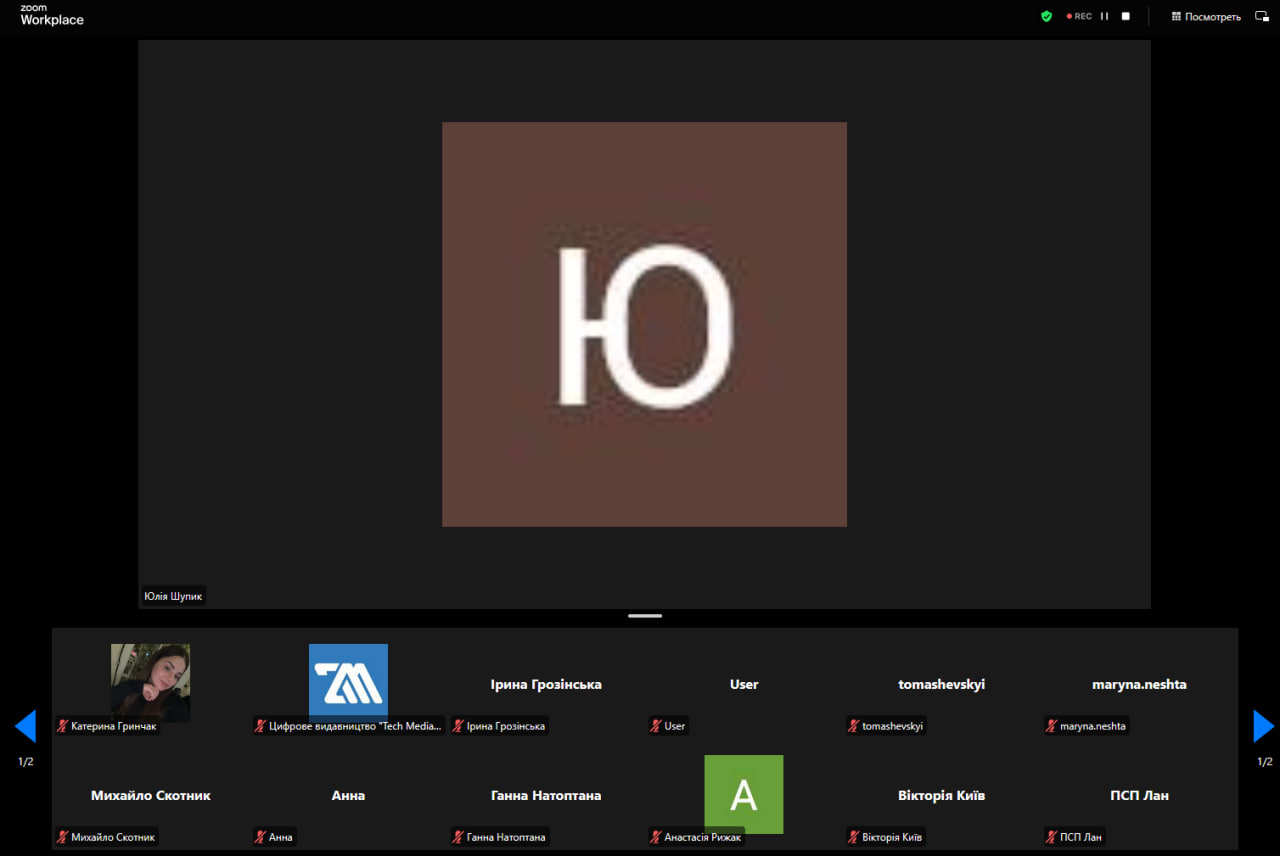Go to the next page of participants
The width and height of the screenshot is (1280, 856).
[1263, 726]
